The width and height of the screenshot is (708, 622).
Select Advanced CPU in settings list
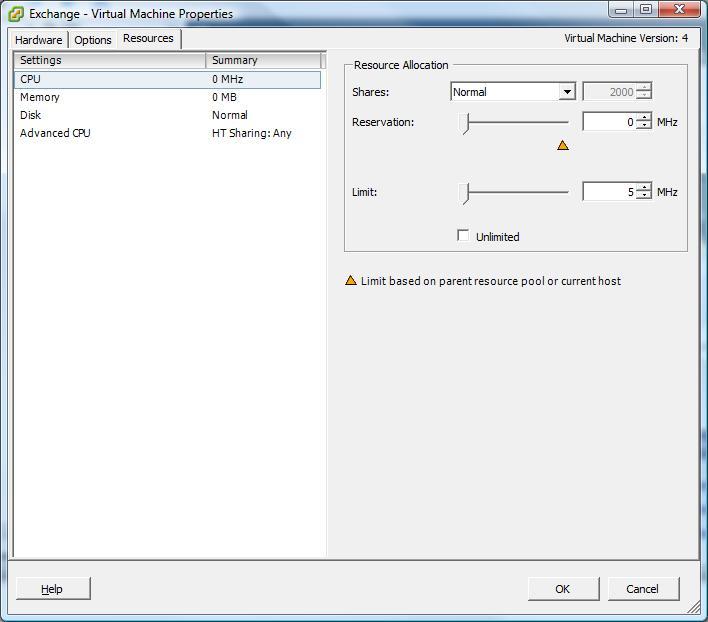point(55,133)
